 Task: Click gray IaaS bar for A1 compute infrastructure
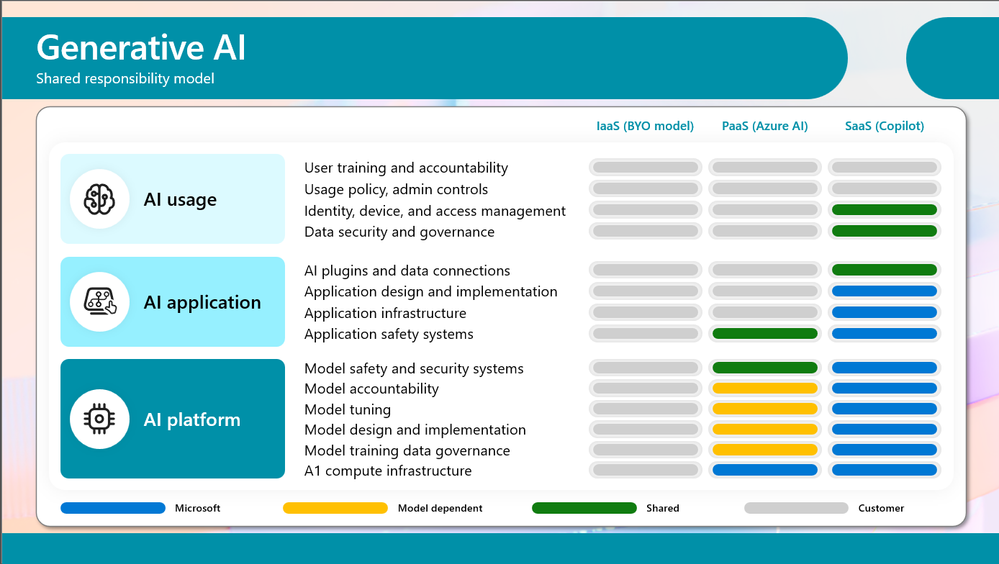(645, 470)
